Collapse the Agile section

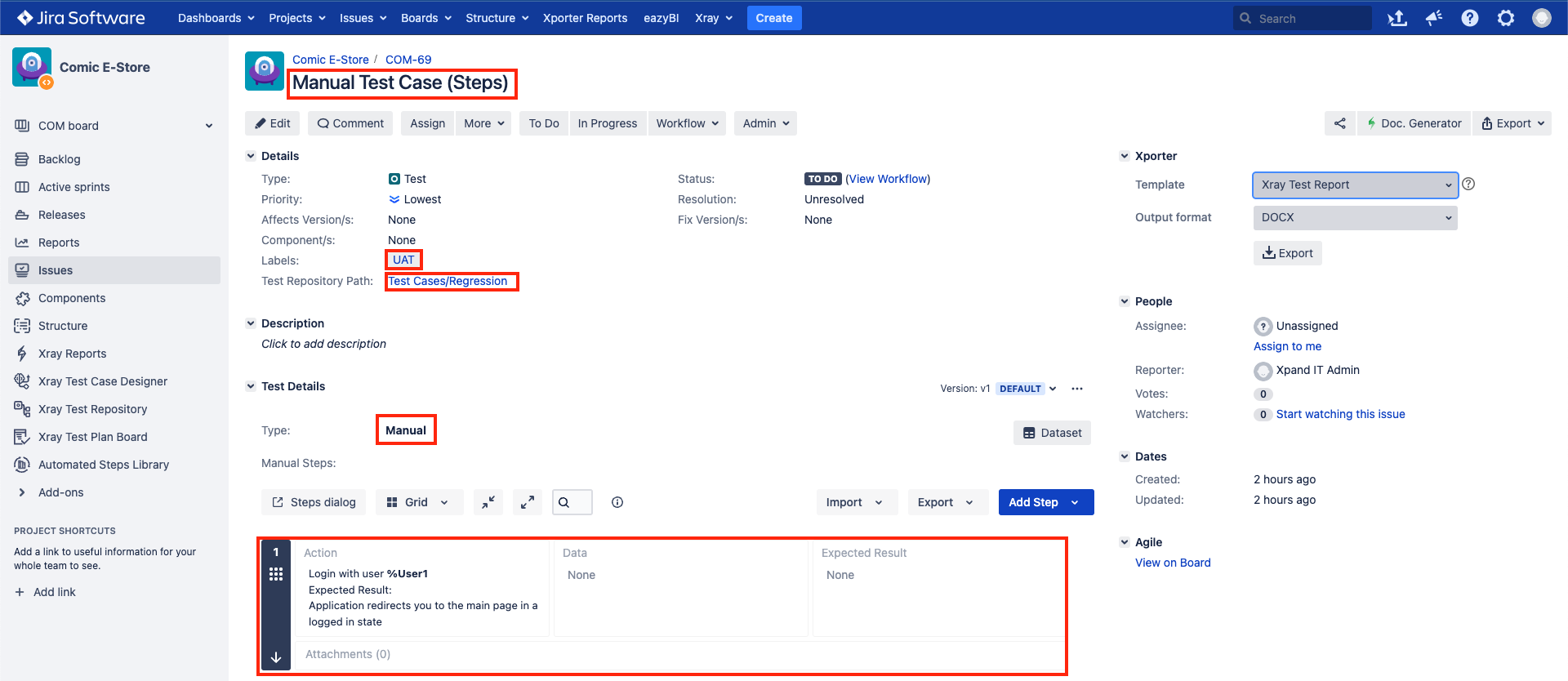(1125, 542)
